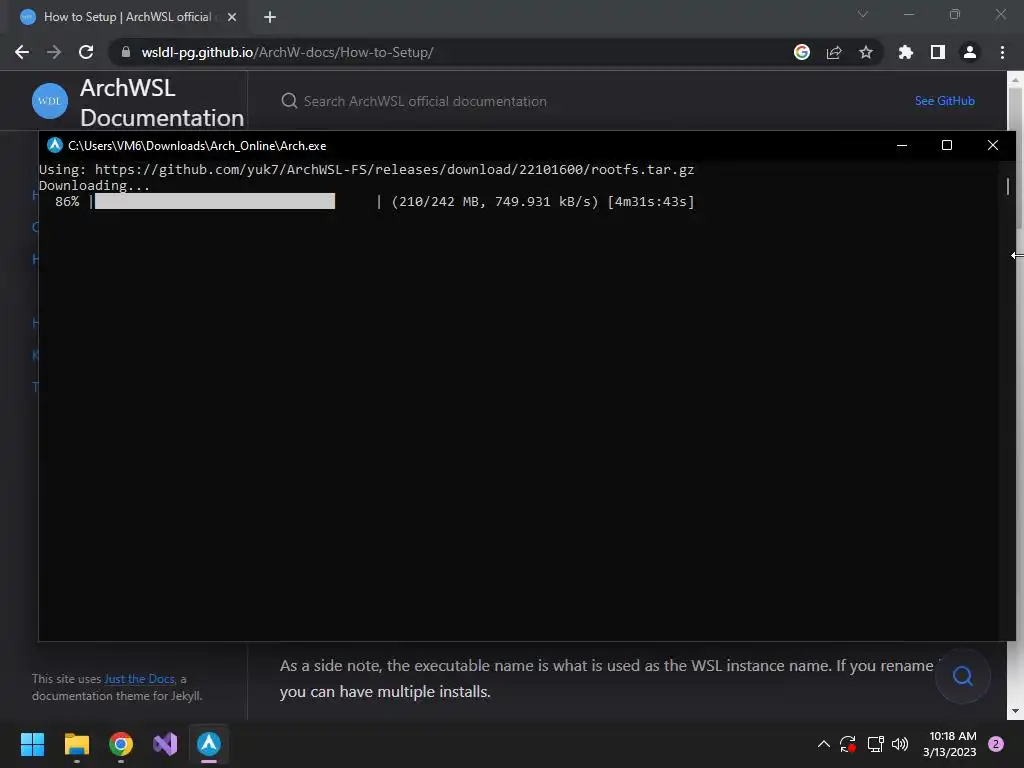1024x768 pixels.
Task: Bookmark this page with star
Action: coord(866,52)
